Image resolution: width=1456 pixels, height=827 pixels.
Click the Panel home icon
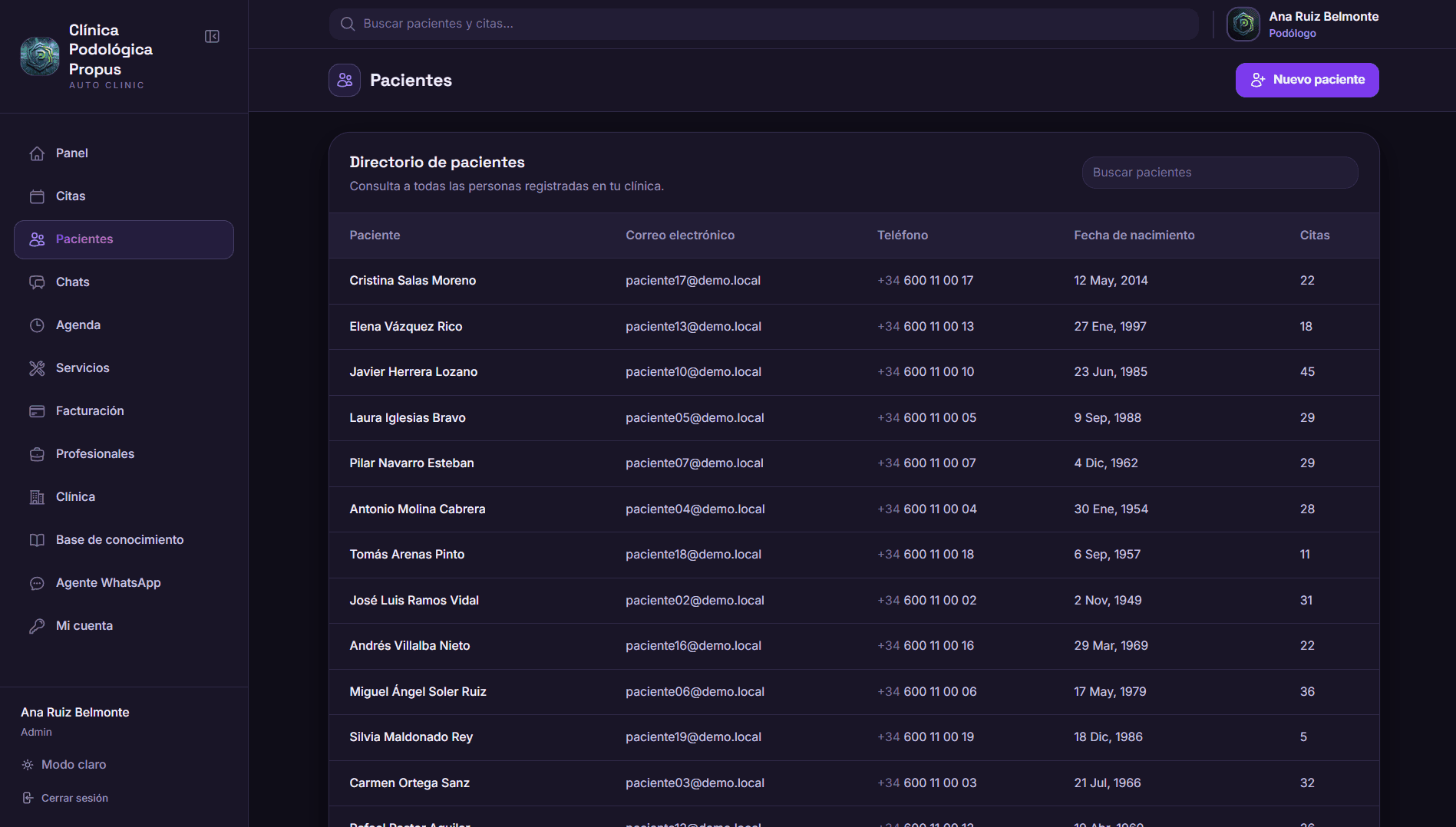tap(37, 153)
